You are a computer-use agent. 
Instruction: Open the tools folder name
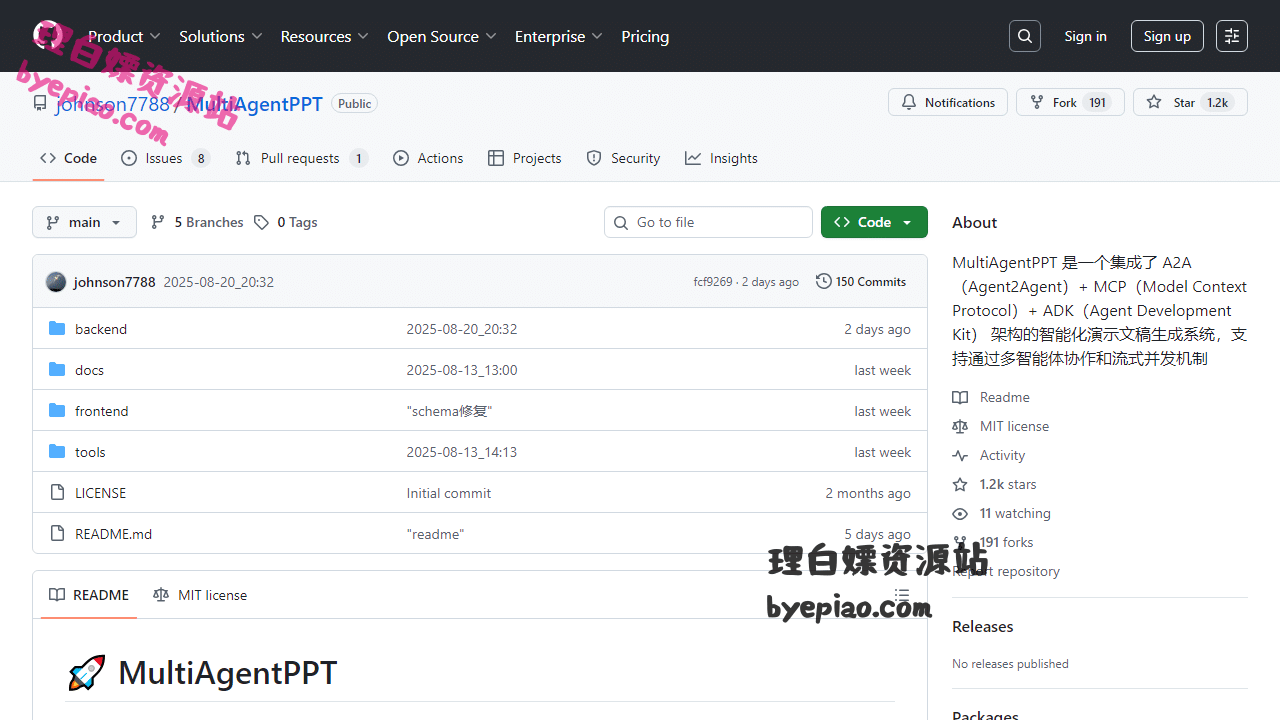[90, 452]
